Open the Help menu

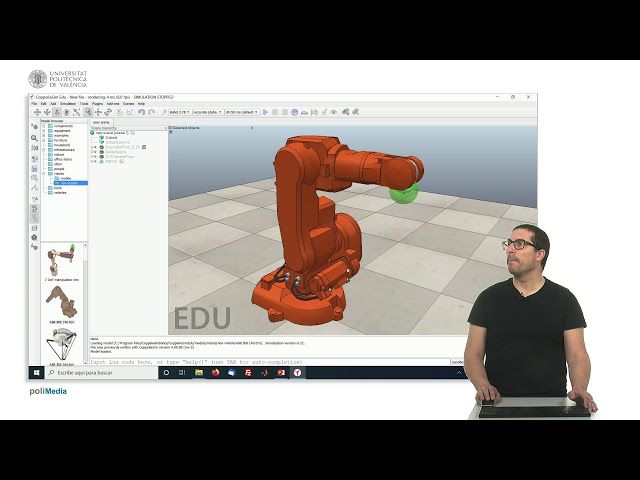(141, 104)
